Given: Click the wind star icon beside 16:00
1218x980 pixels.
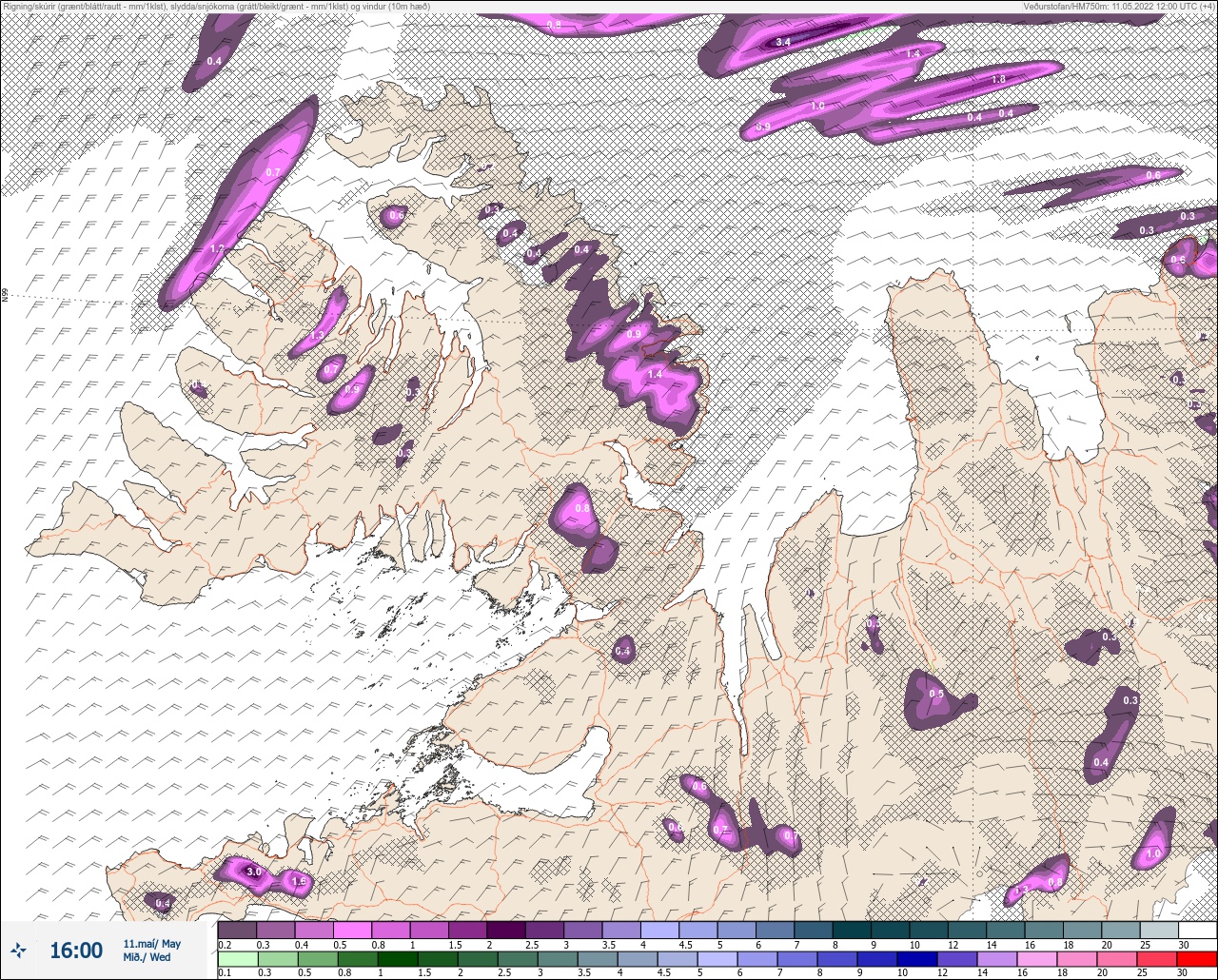Looking at the screenshot, I should pos(18,950).
